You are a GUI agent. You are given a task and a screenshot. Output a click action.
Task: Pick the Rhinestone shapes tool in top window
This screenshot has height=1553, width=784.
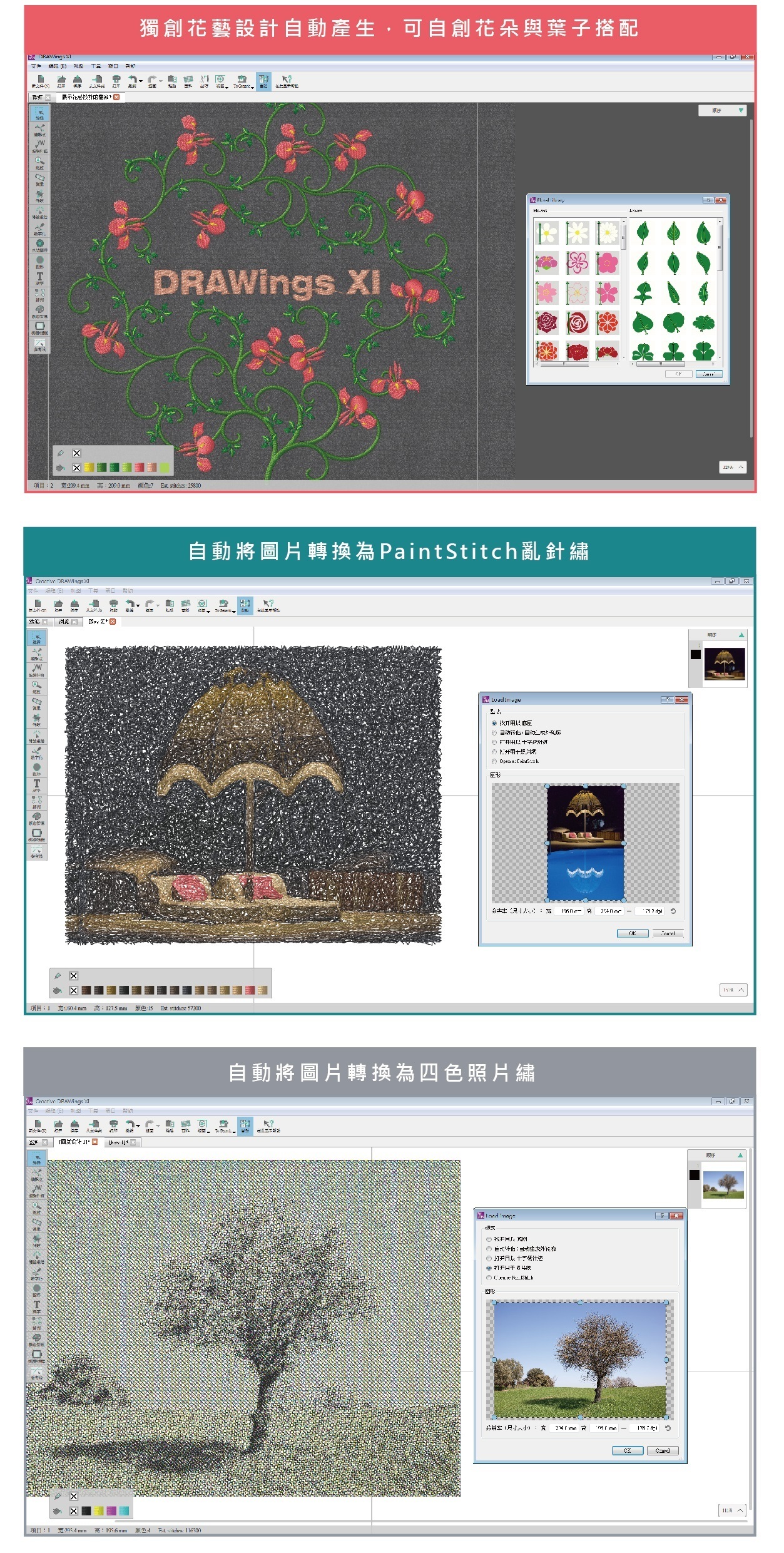pos(39,245)
